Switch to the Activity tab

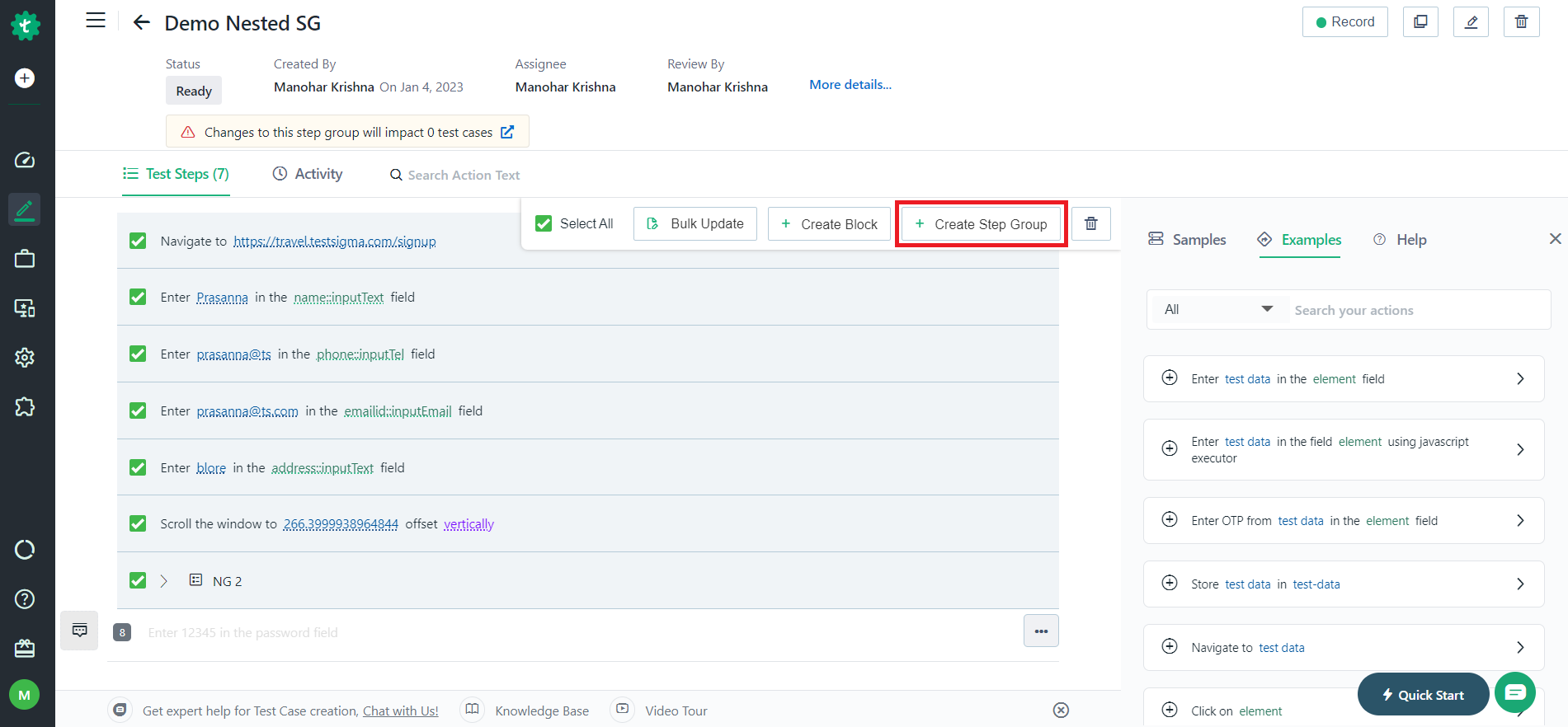click(308, 174)
